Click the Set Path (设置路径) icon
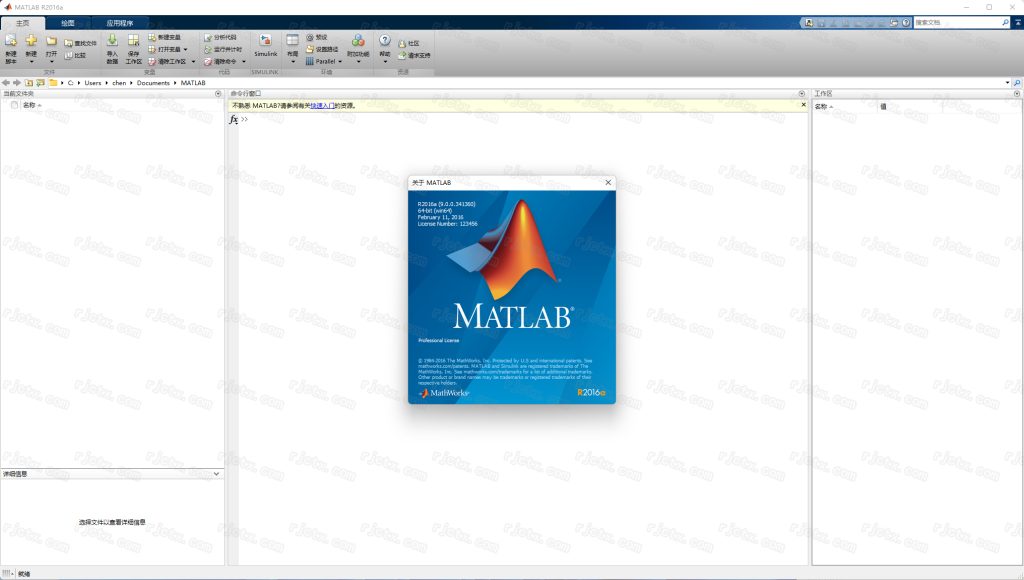 coord(310,49)
